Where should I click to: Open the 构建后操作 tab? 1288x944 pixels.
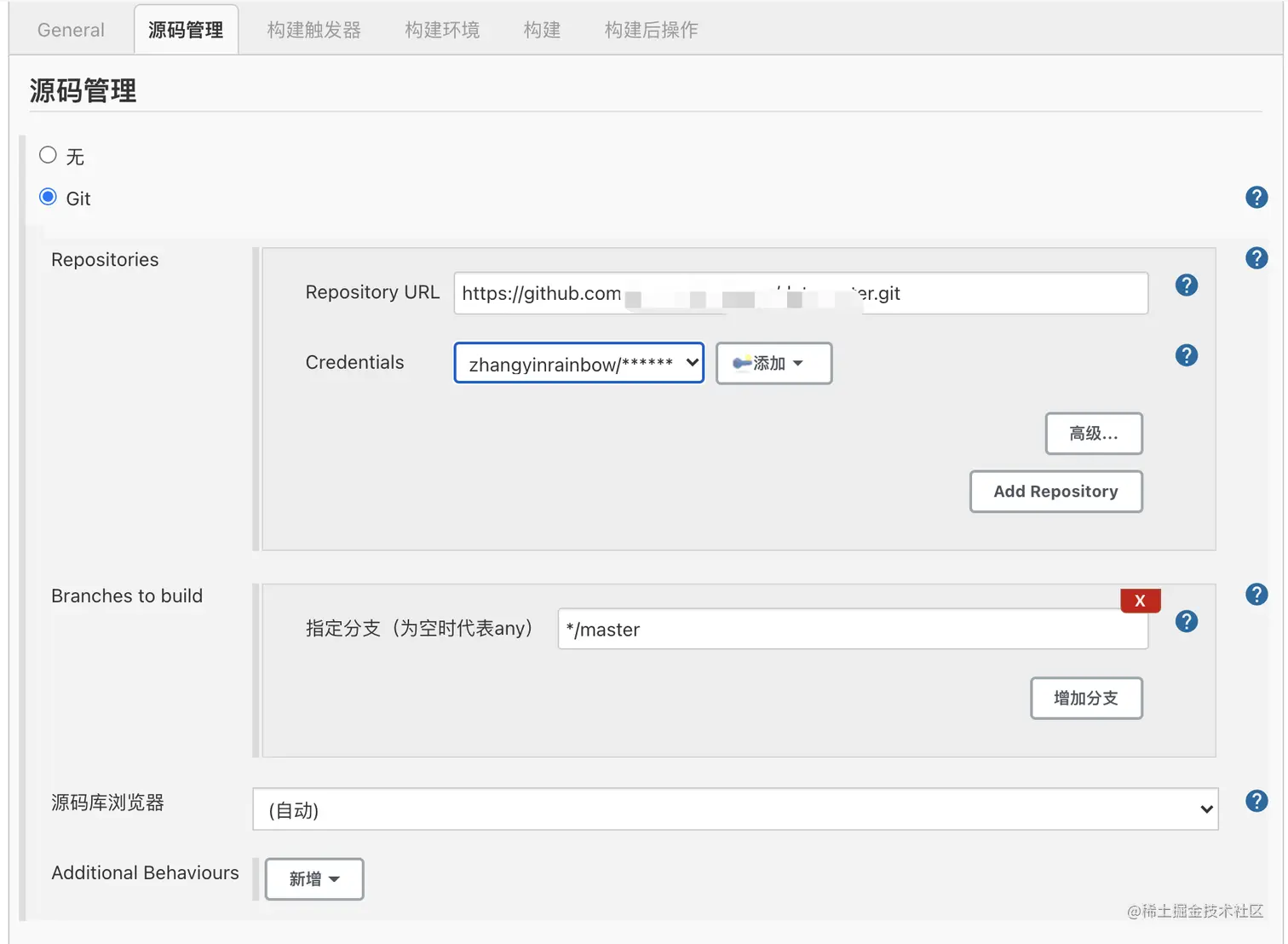click(x=652, y=30)
